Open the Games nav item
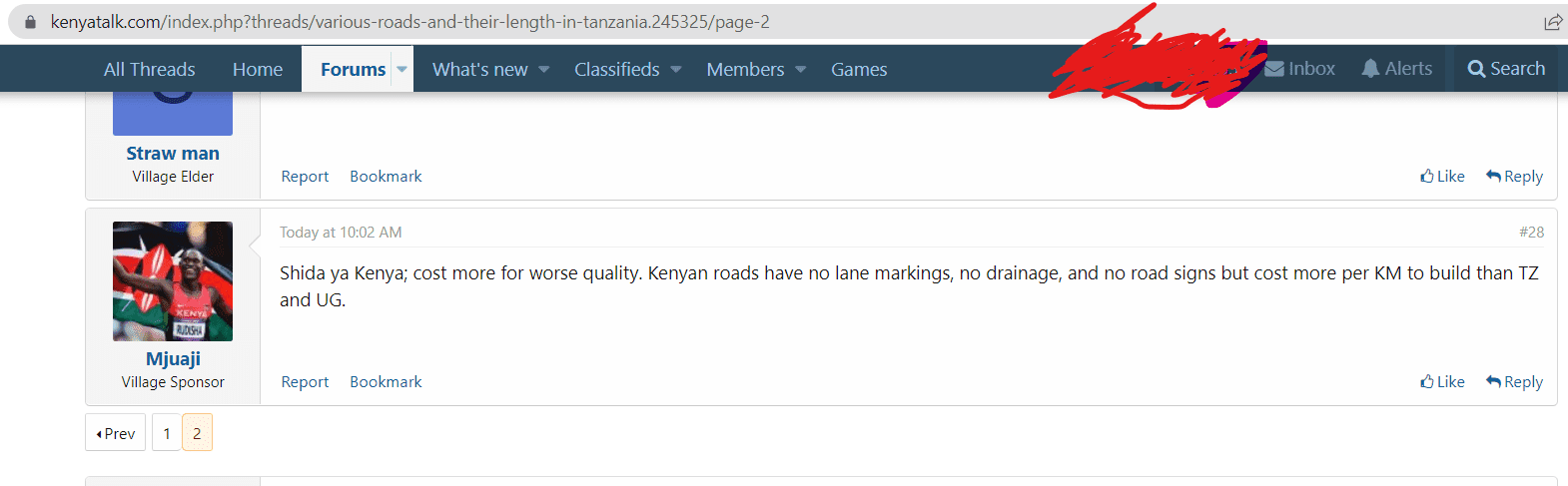Viewport: 1568px width, 486px height. pyautogui.click(x=859, y=70)
